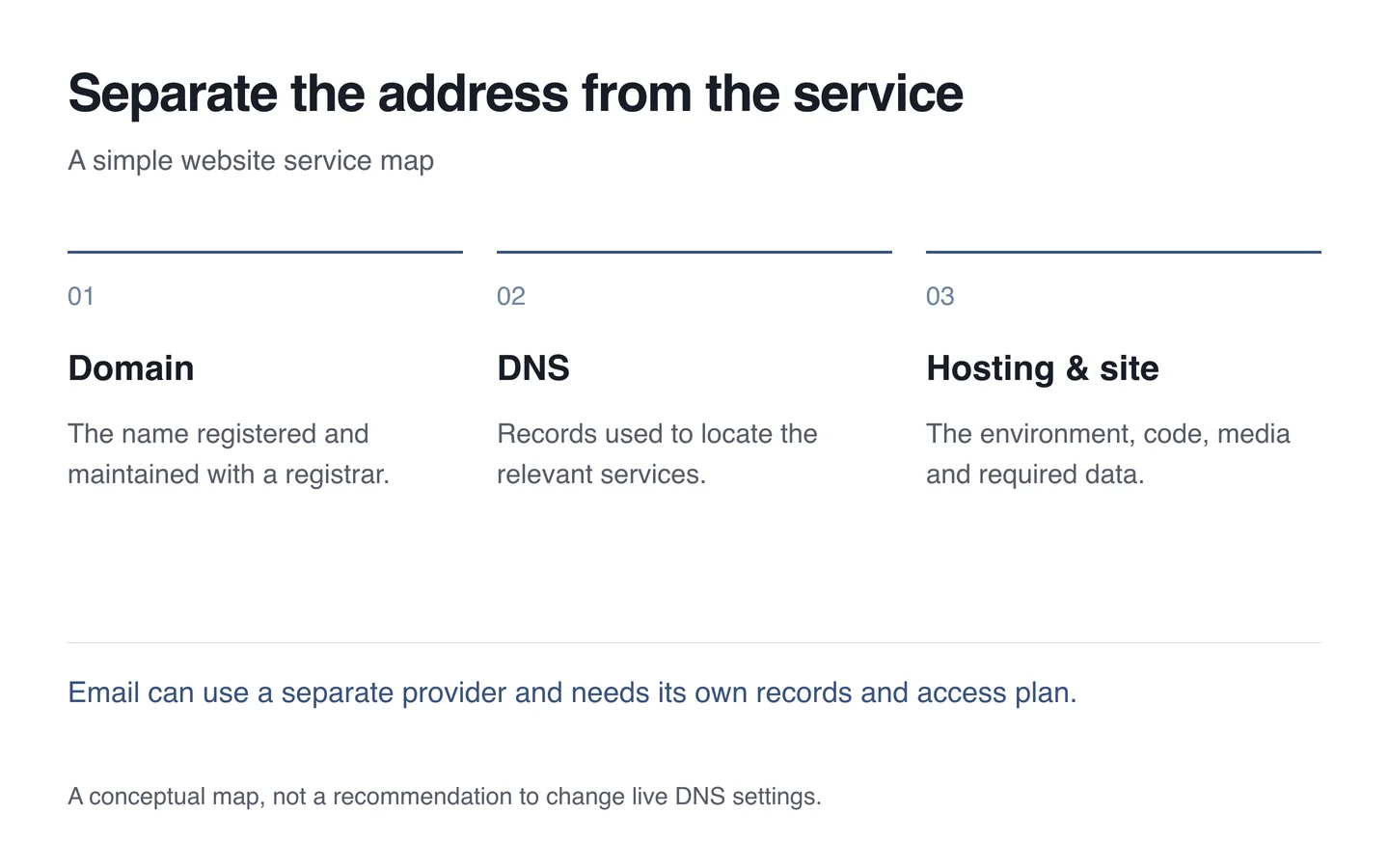Select the "Domain" card title

(x=131, y=368)
